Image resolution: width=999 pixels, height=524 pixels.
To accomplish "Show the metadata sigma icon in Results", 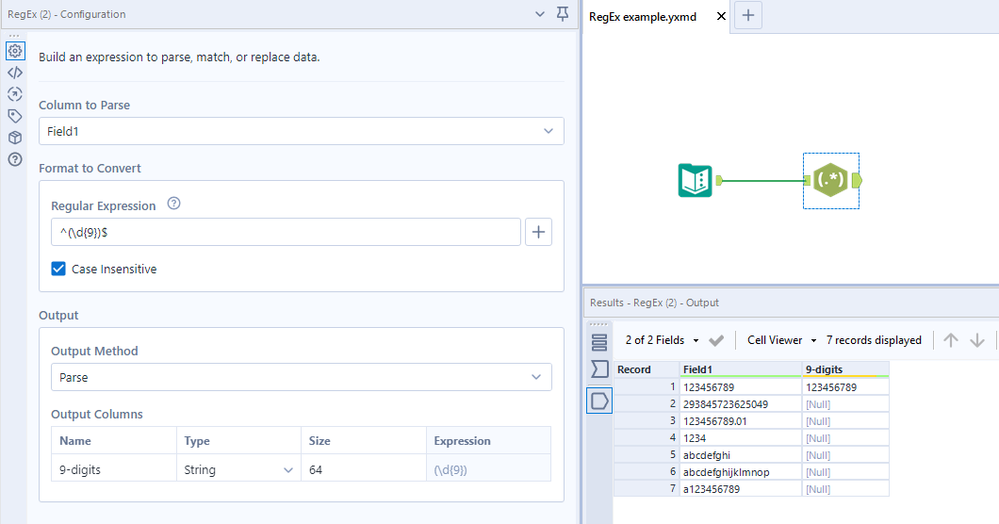I will point(600,369).
